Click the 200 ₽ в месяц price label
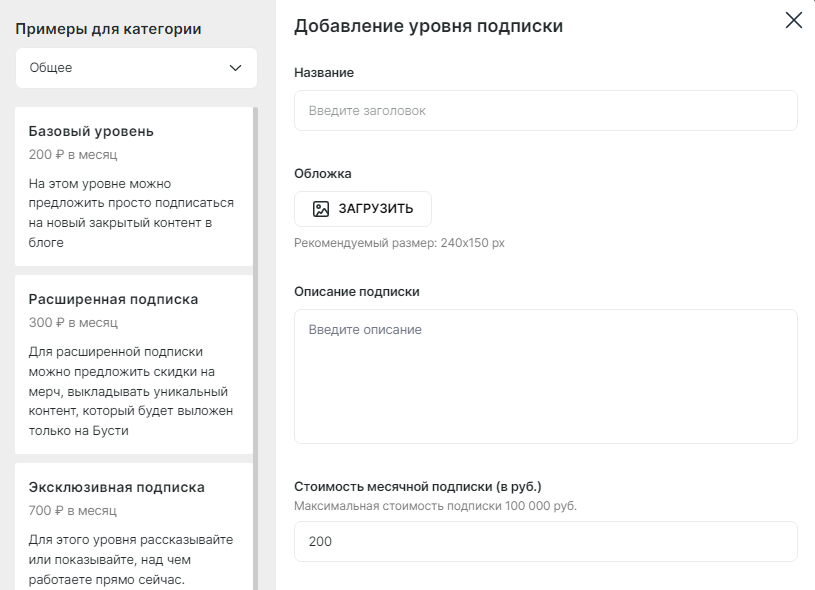 click(73, 155)
